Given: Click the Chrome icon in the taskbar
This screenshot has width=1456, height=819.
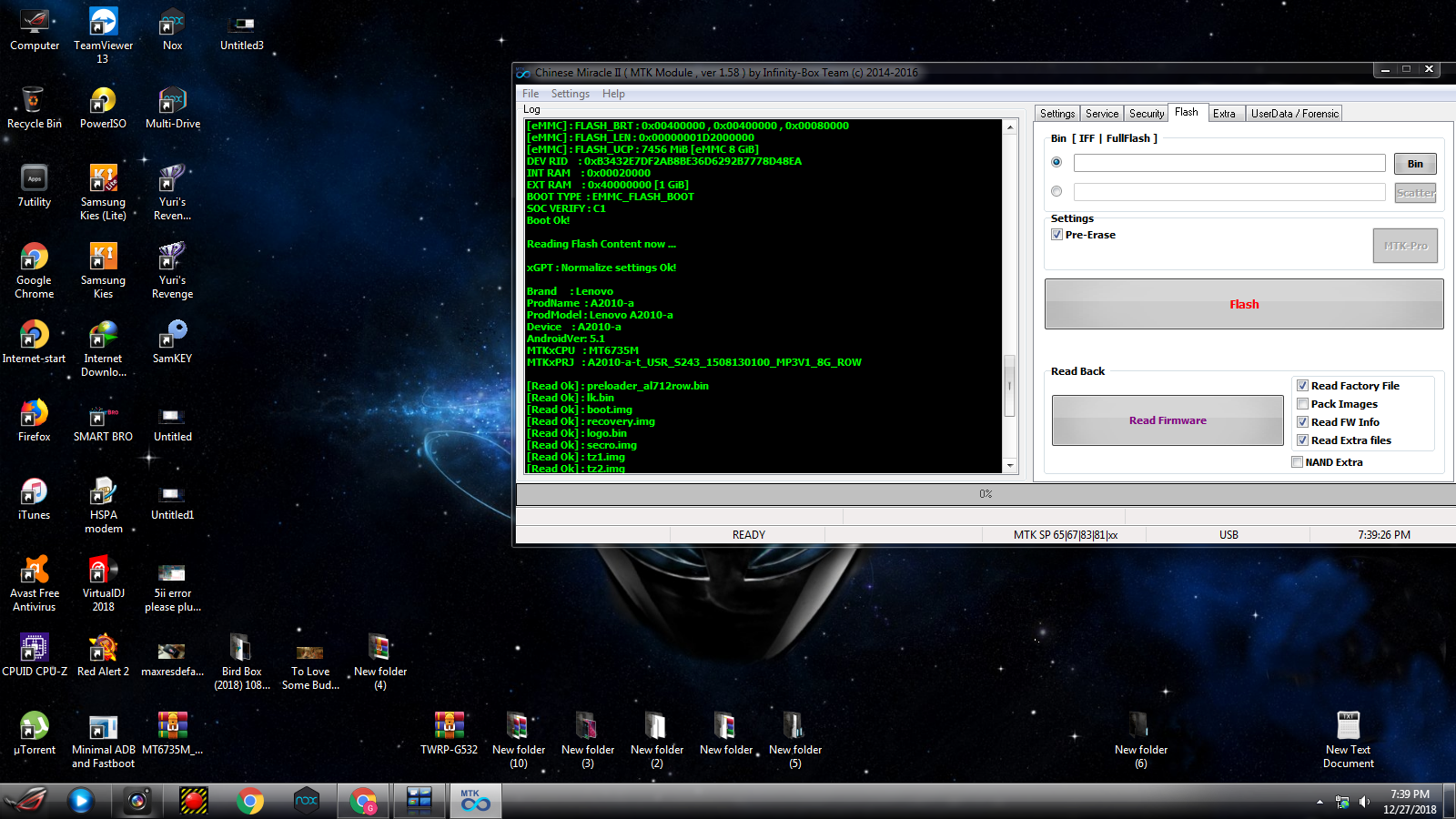Looking at the screenshot, I should click(249, 801).
